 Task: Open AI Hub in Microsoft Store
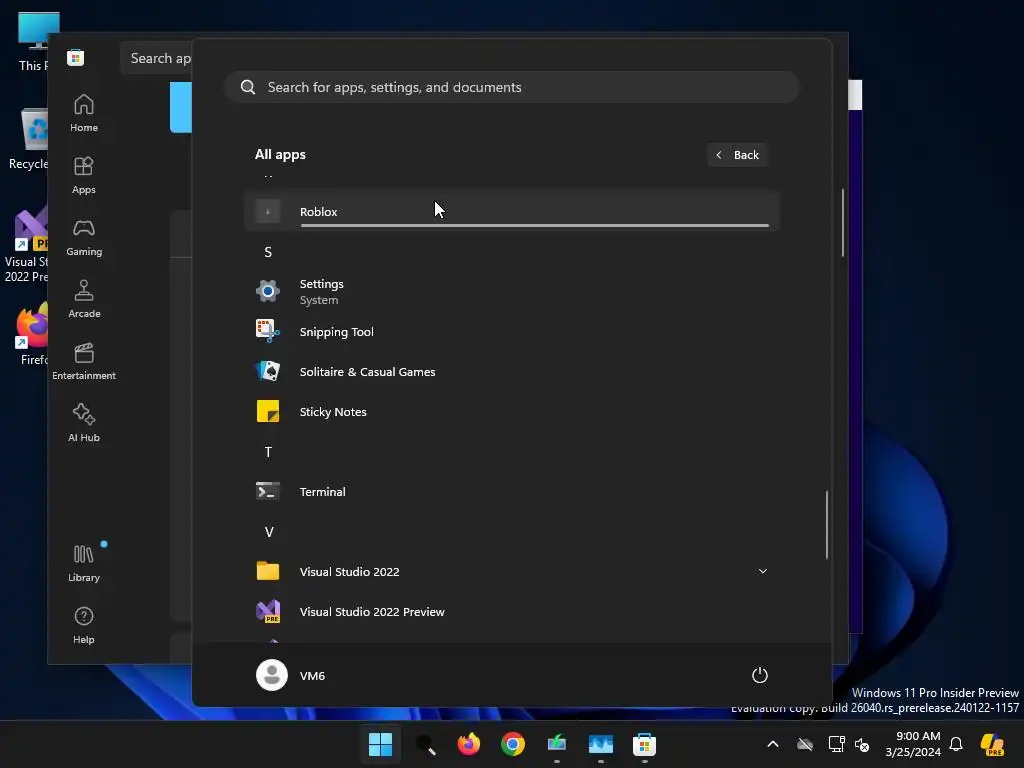click(84, 423)
